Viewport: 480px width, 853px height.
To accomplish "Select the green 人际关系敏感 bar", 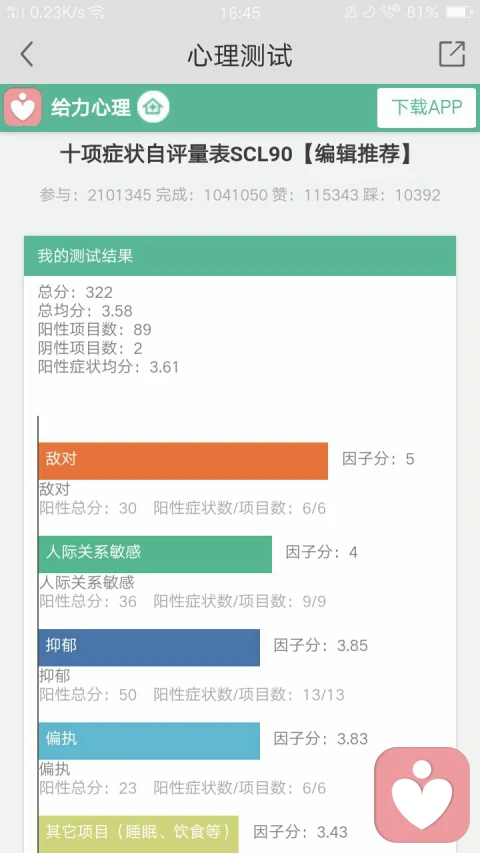I will pos(155,554).
